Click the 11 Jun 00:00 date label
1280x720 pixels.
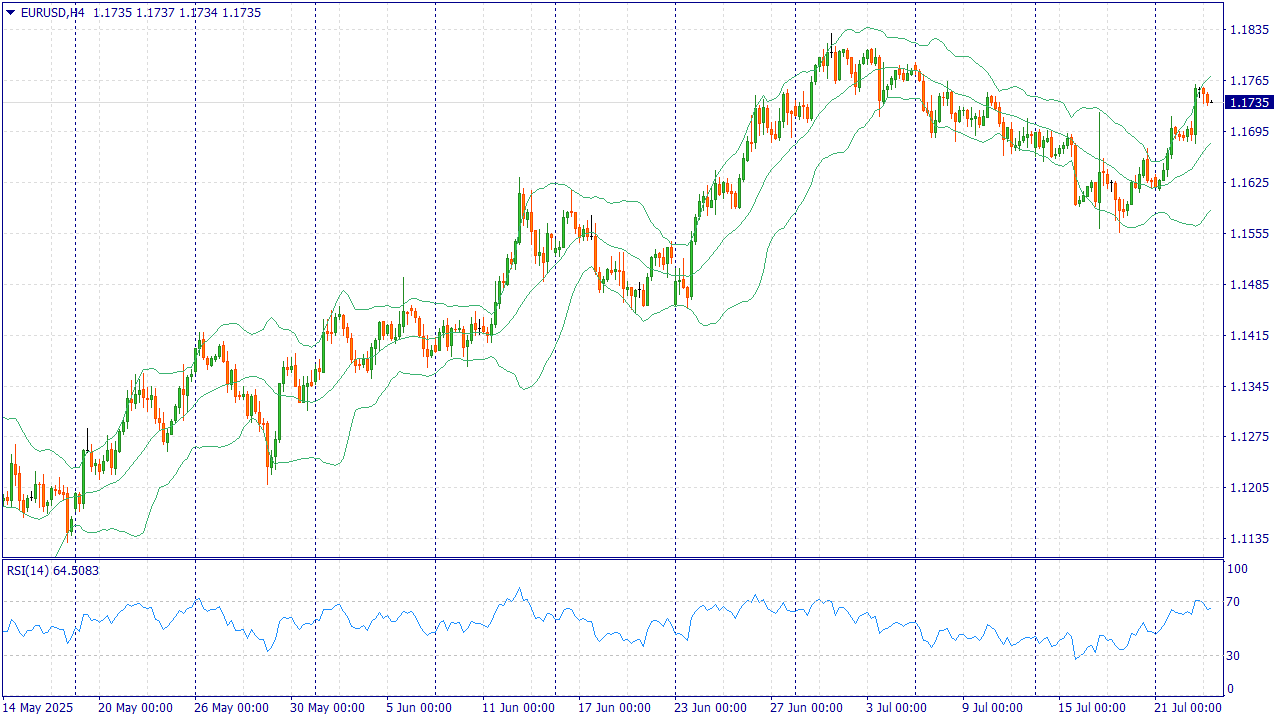tap(518, 708)
